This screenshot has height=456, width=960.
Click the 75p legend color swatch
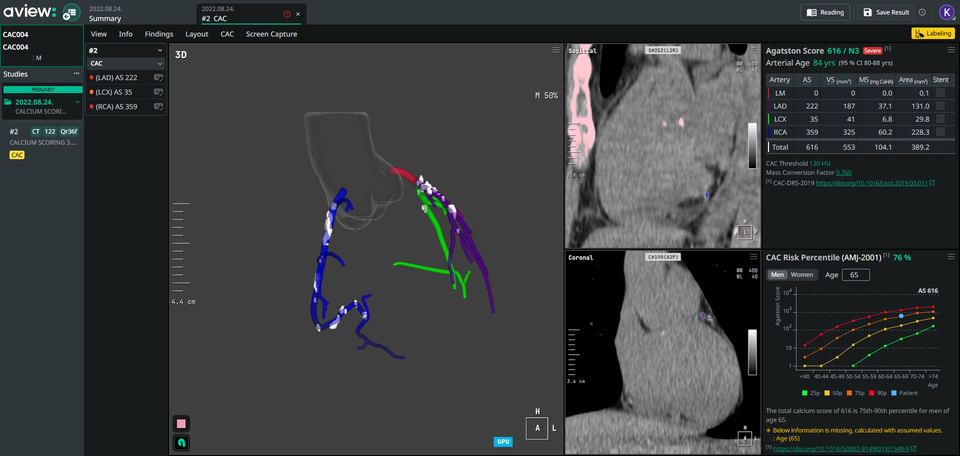click(849, 392)
